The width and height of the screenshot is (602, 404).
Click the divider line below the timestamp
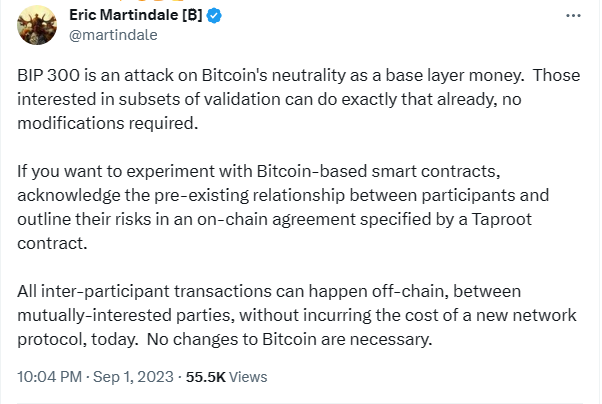300,403
